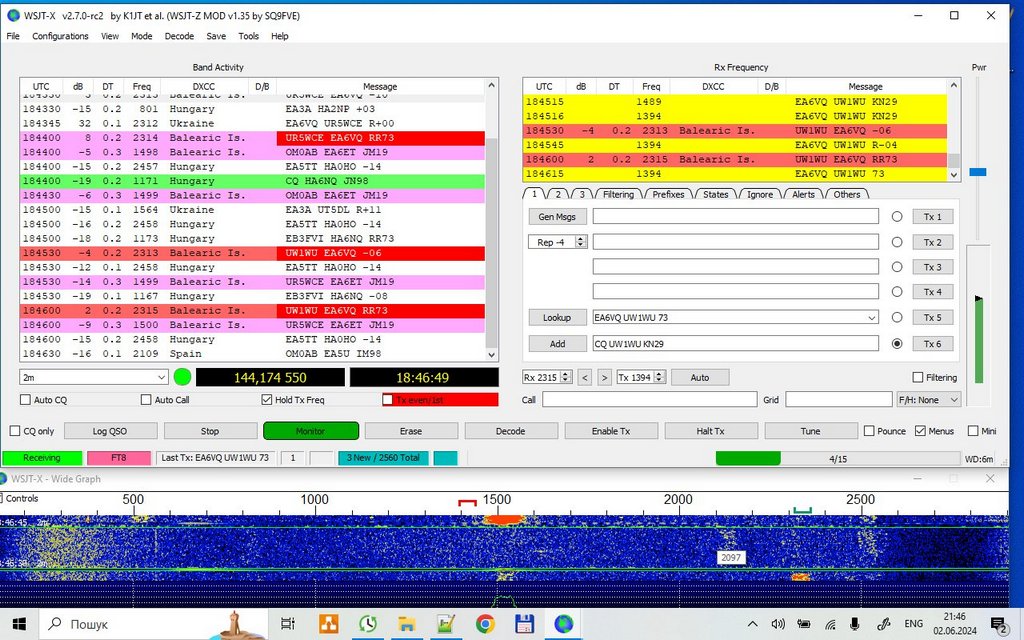The height and width of the screenshot is (640, 1024).
Task: Open Task View in the taskbar
Action: pos(287,624)
